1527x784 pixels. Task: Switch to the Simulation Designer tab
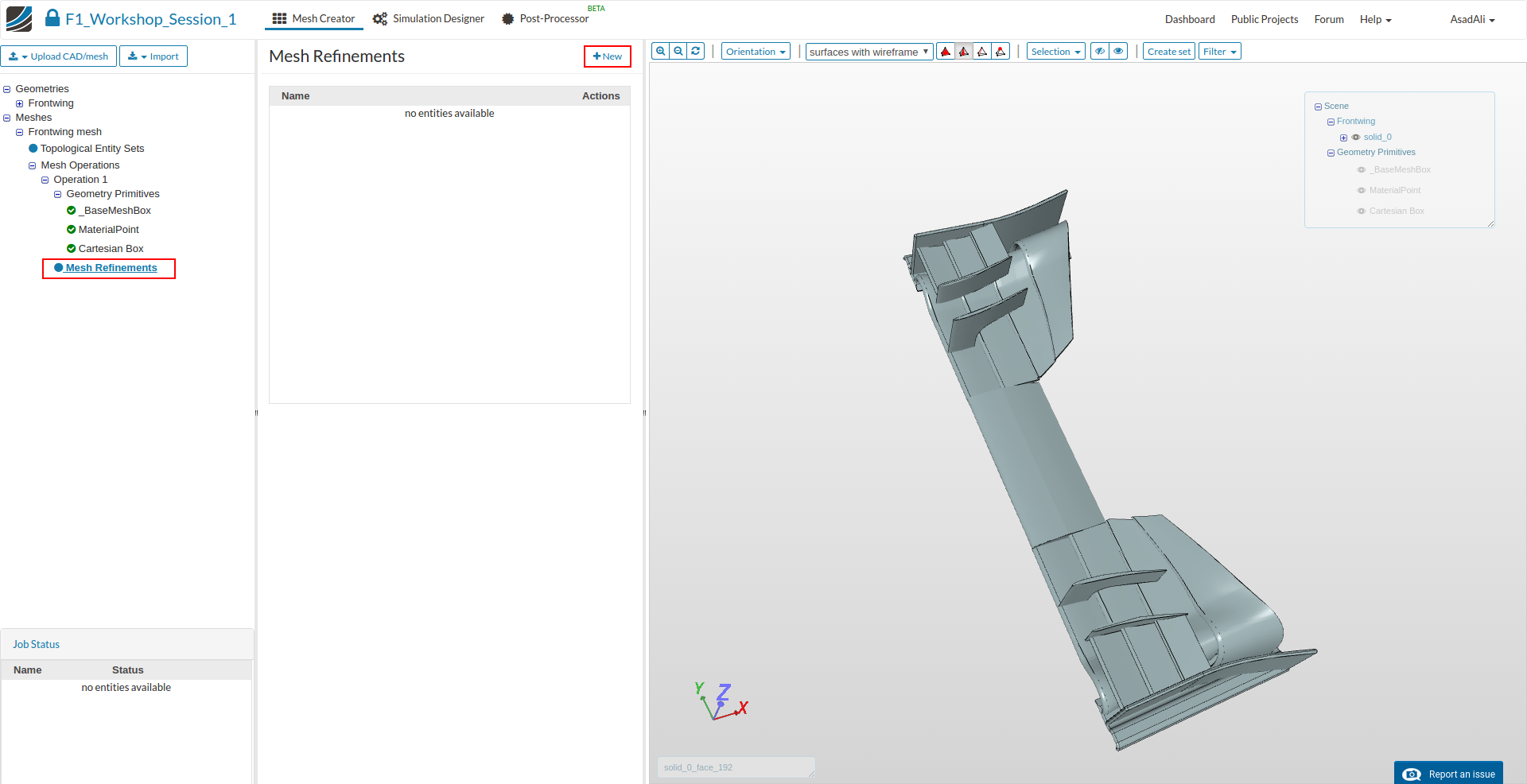(429, 19)
